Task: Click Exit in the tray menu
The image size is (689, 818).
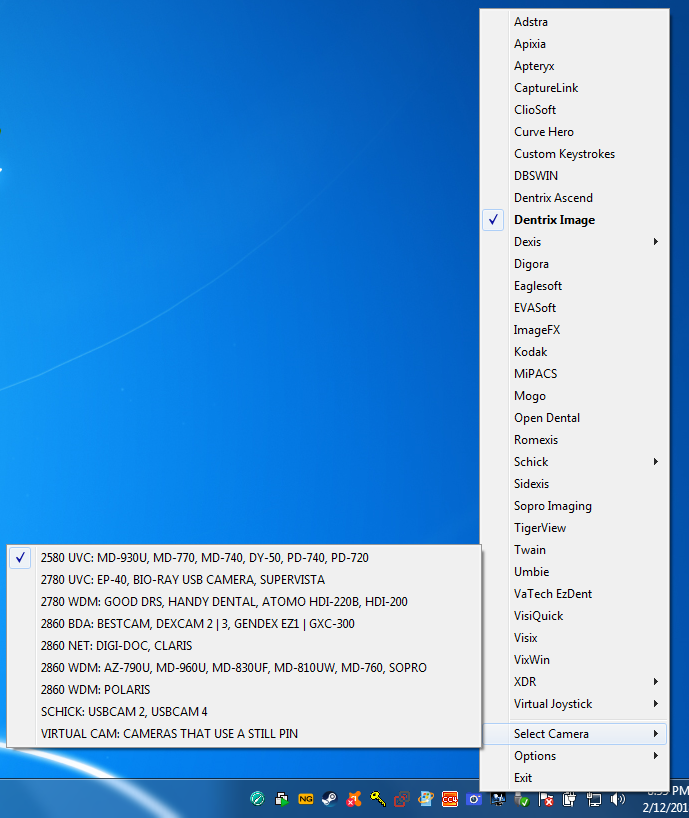Action: [574, 778]
